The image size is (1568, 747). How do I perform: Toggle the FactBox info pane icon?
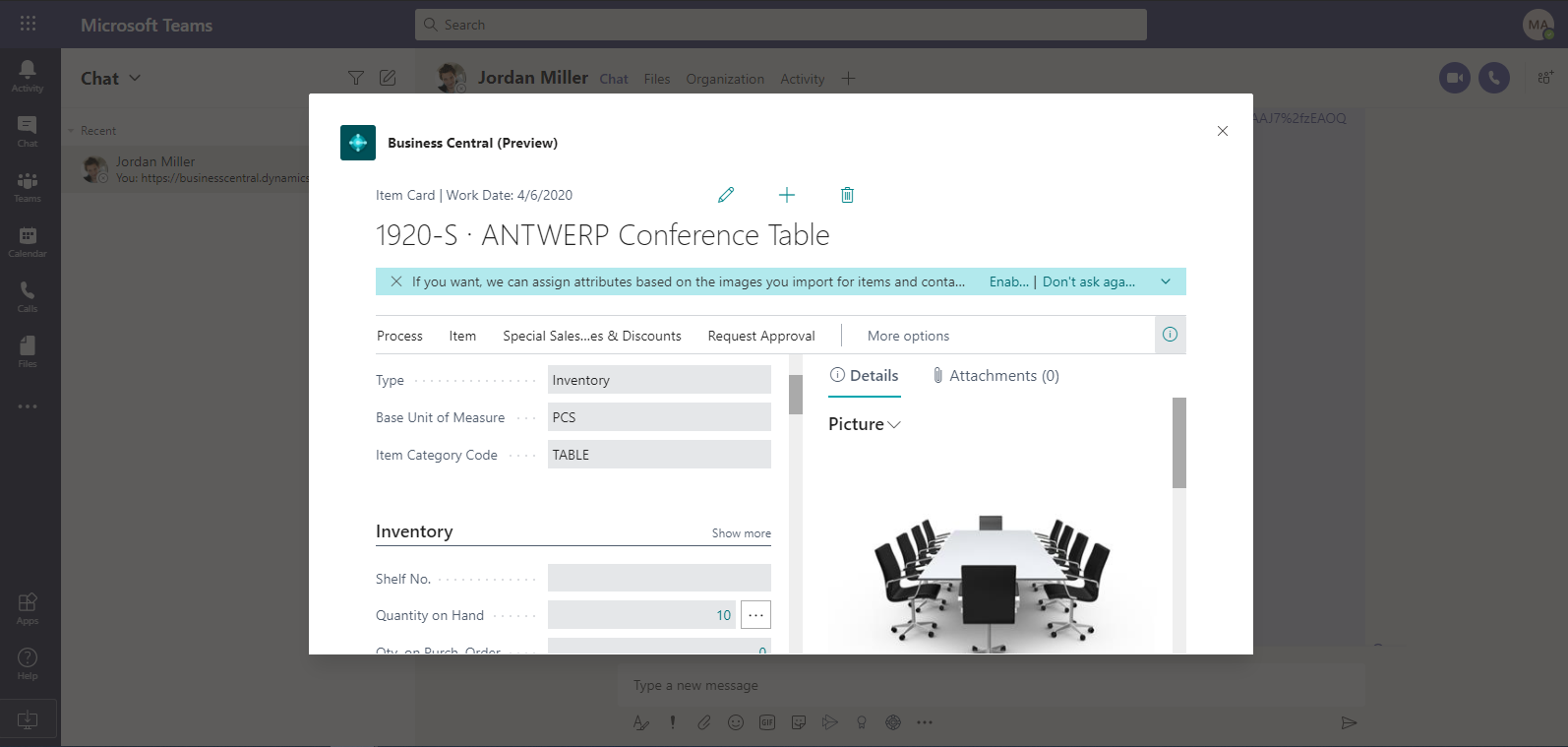point(1170,335)
